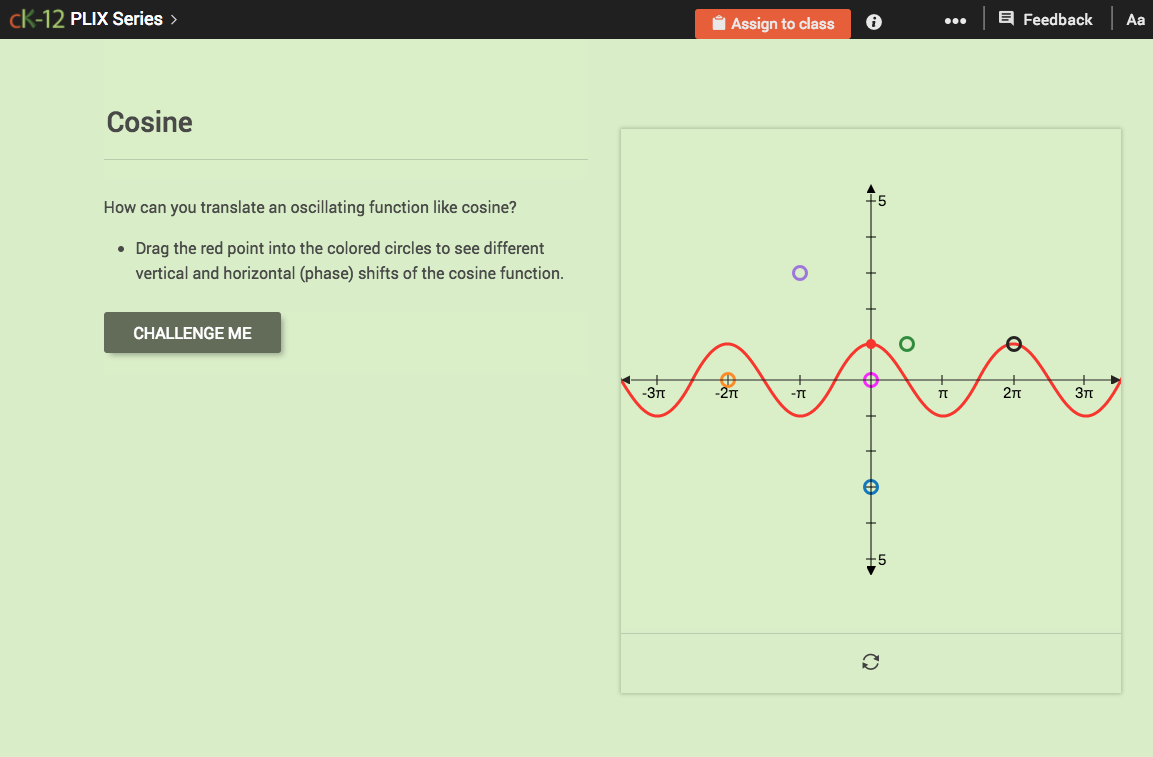Select the magenta circle at the origin
Viewport: 1153px width, 757px height.
871,379
